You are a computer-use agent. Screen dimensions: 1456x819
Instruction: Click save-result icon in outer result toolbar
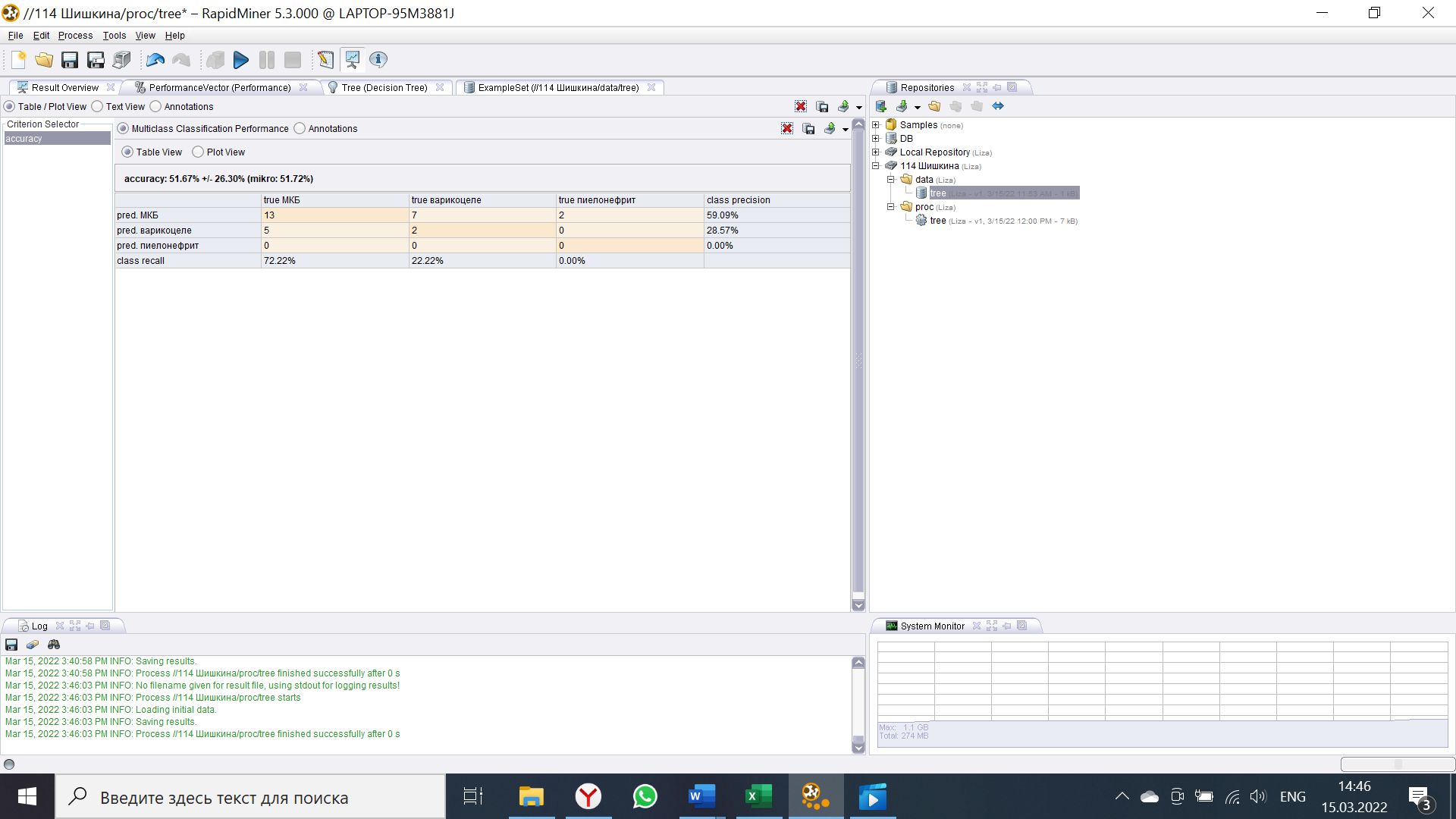point(822,107)
